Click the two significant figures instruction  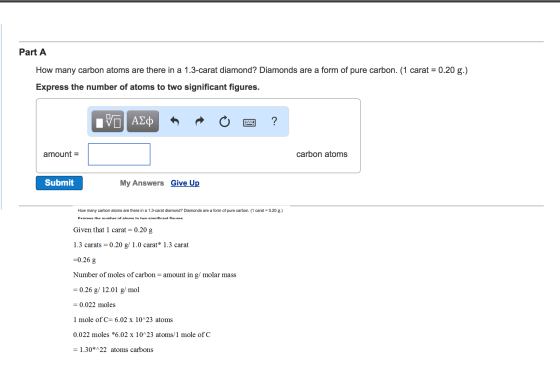point(148,87)
